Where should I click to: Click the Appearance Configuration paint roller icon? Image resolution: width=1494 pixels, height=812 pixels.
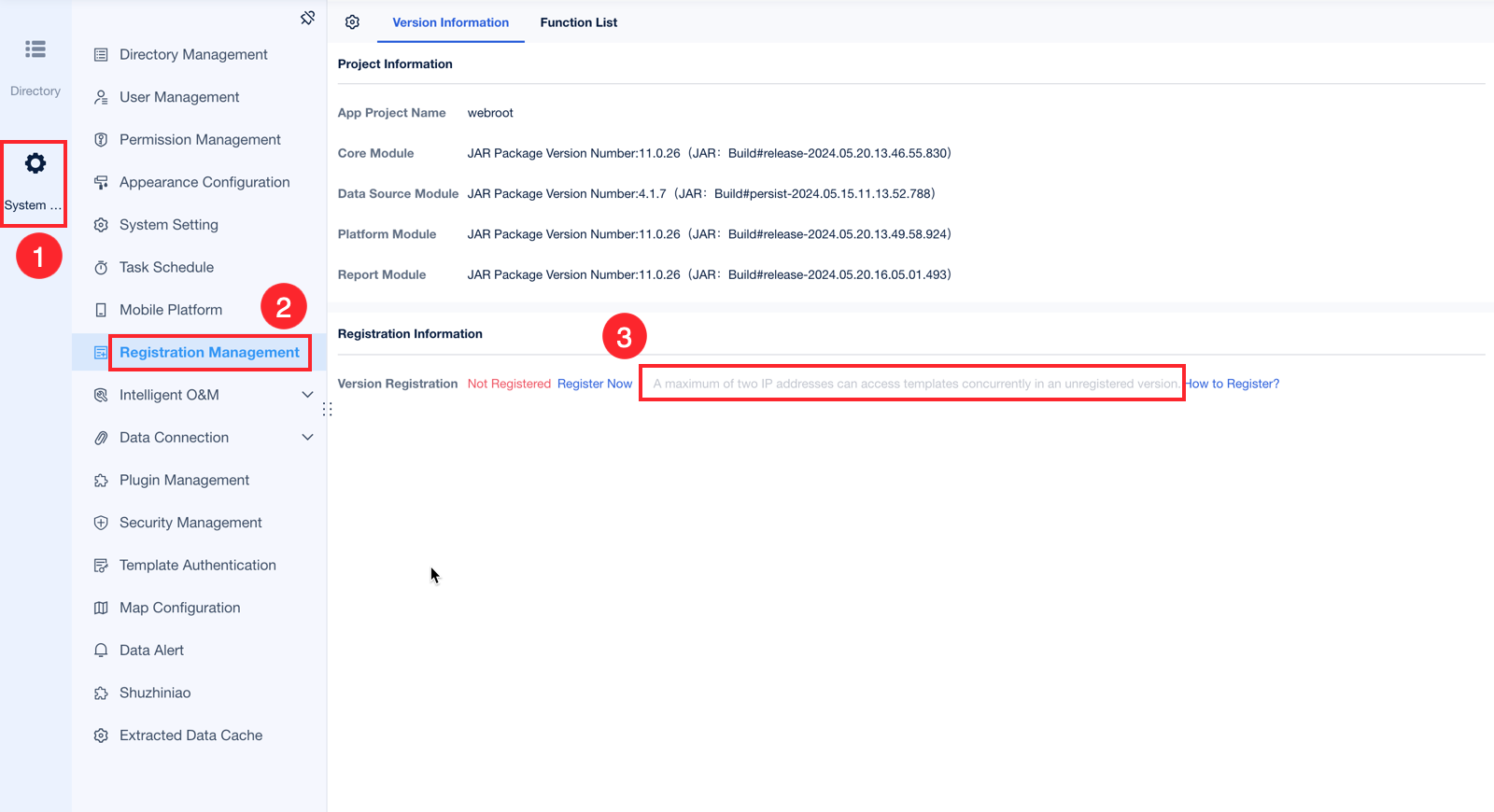(101, 182)
